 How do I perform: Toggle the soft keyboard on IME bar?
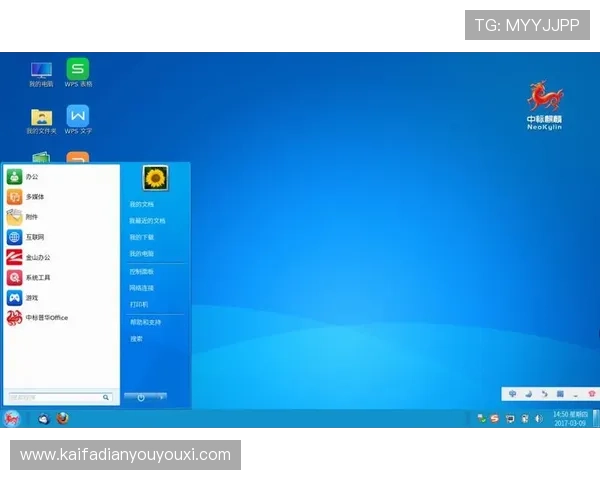coord(560,394)
